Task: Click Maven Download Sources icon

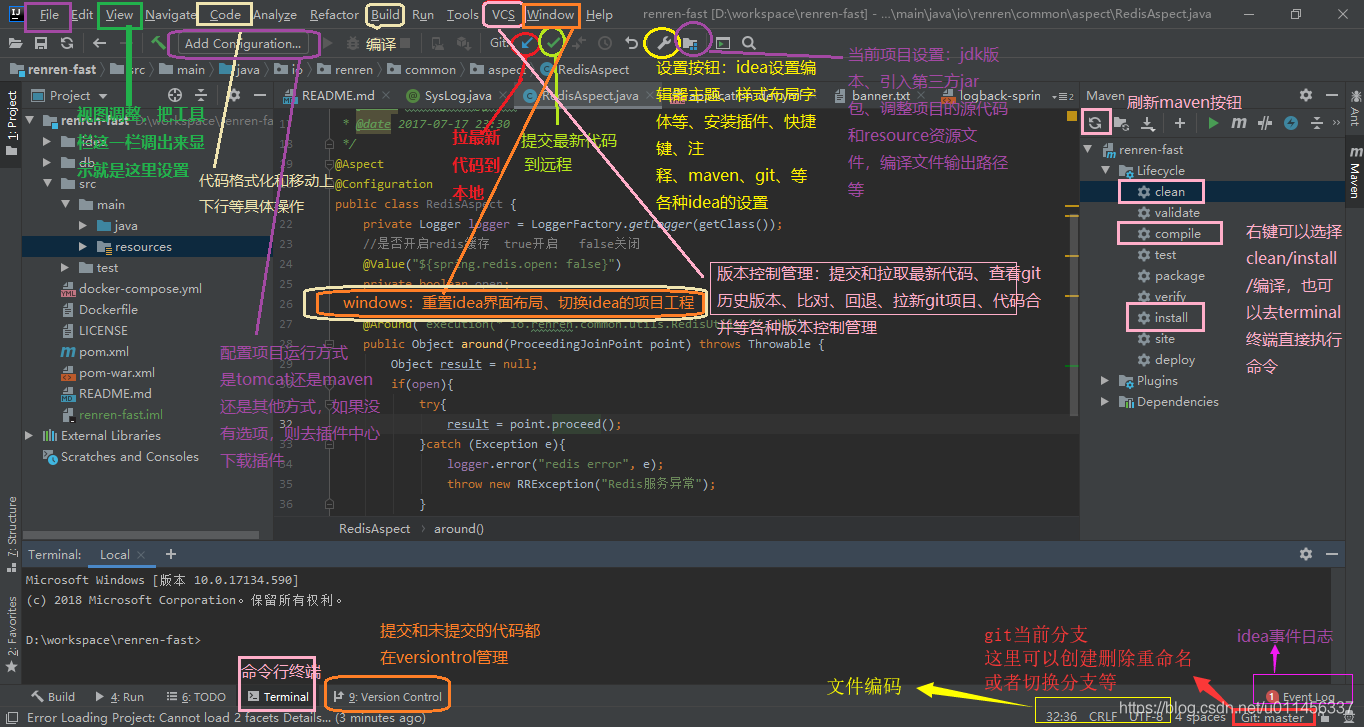Action: (1148, 123)
